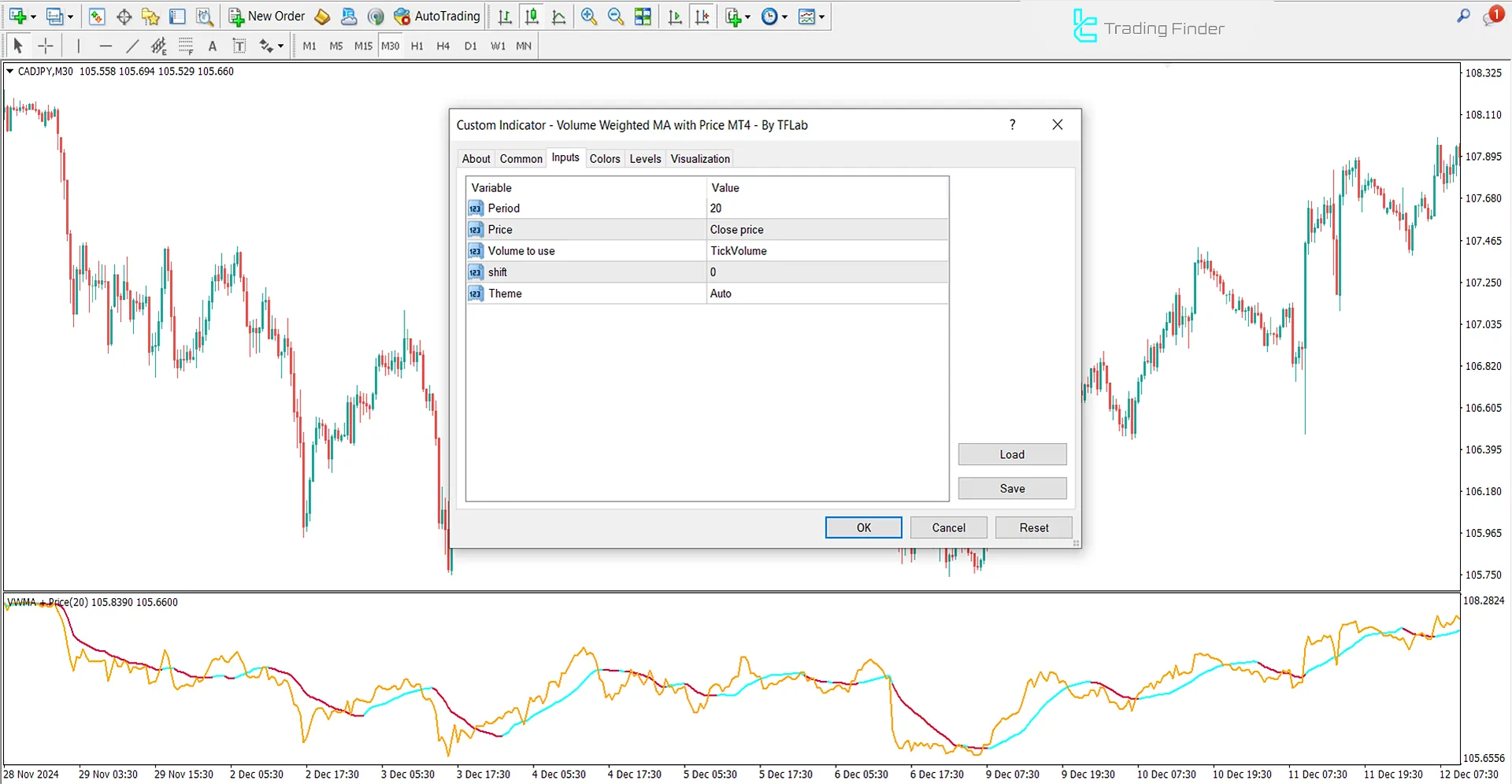This screenshot has height=784, width=1512.
Task: Select the Crosshair tool
Action: pyautogui.click(x=46, y=46)
